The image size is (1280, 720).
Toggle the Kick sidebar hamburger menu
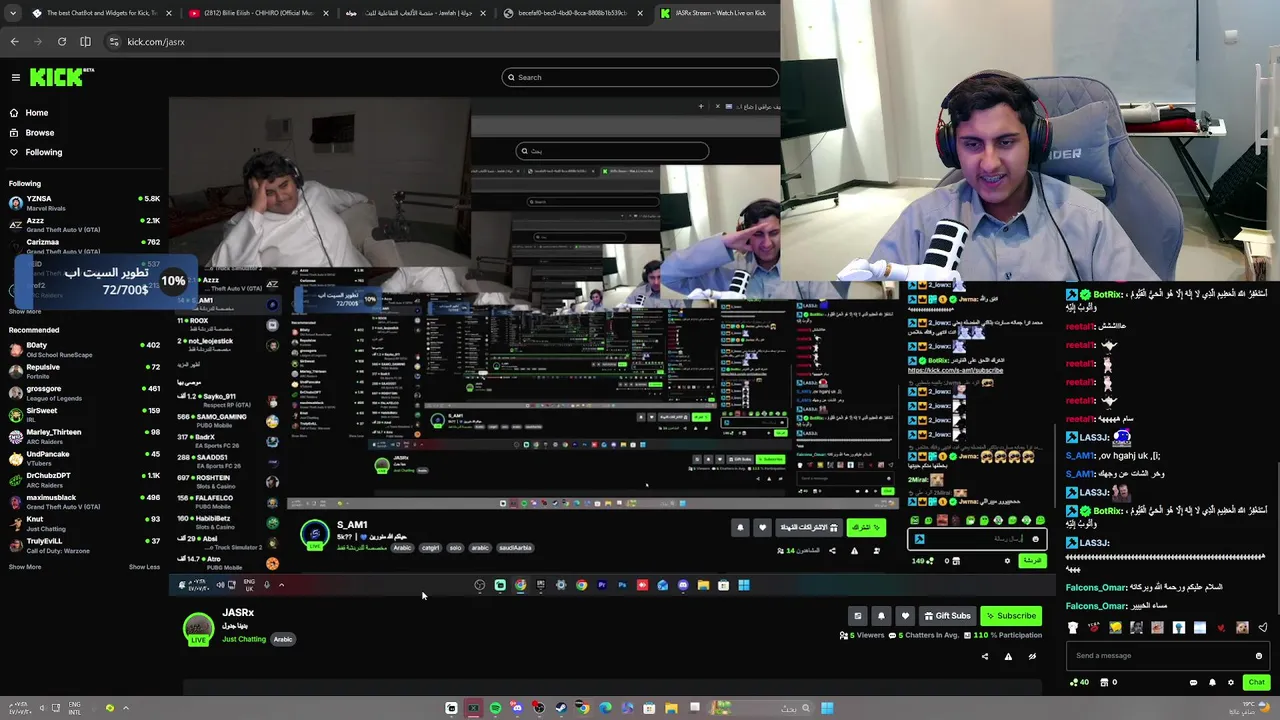point(16,77)
